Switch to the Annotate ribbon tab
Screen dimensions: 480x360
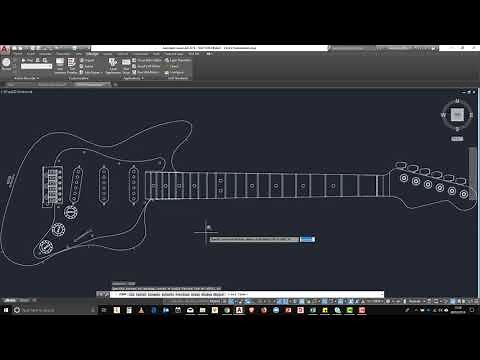[45, 54]
